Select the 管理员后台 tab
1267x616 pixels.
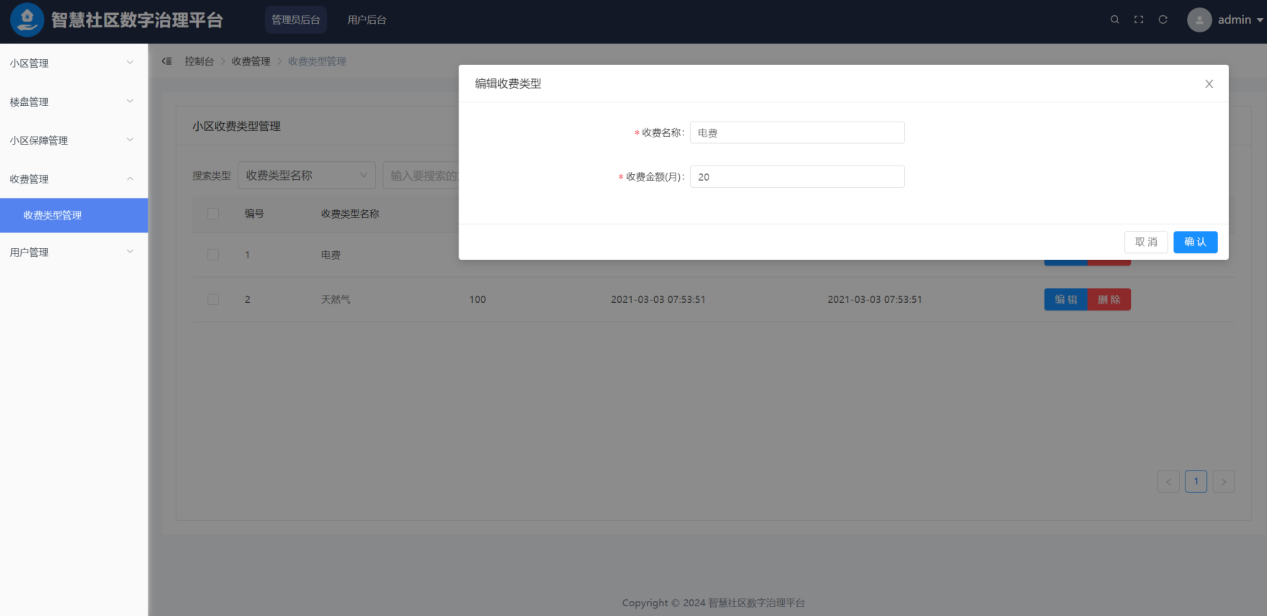click(296, 19)
